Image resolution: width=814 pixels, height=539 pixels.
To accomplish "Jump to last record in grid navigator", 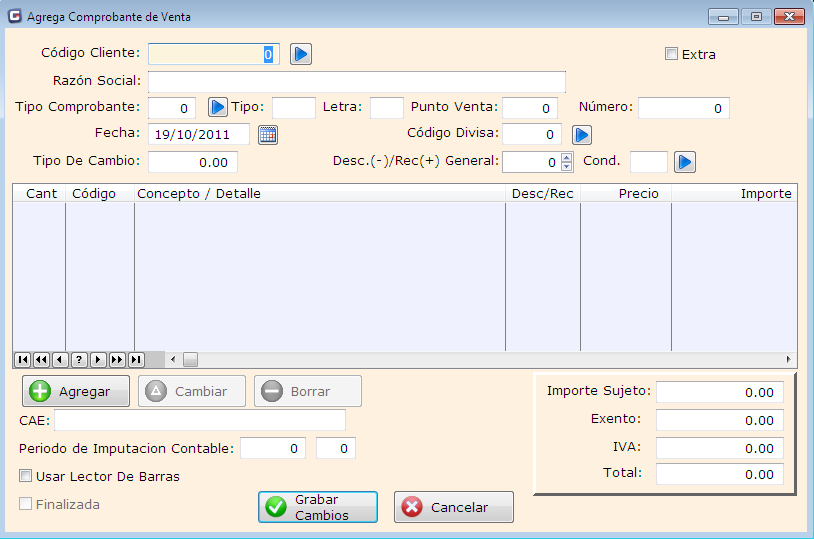I will [x=136, y=359].
